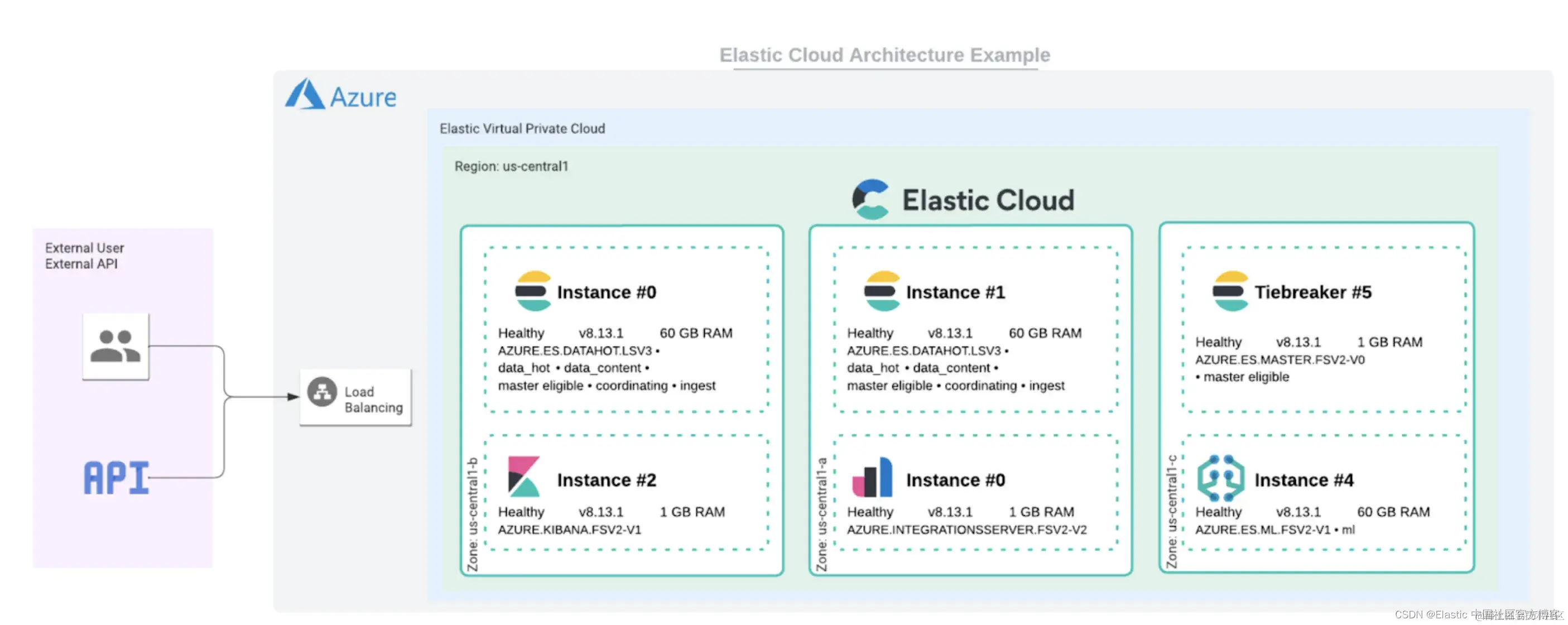
Task: Click the Zone: us-central1-b vertical label
Action: [x=472, y=515]
